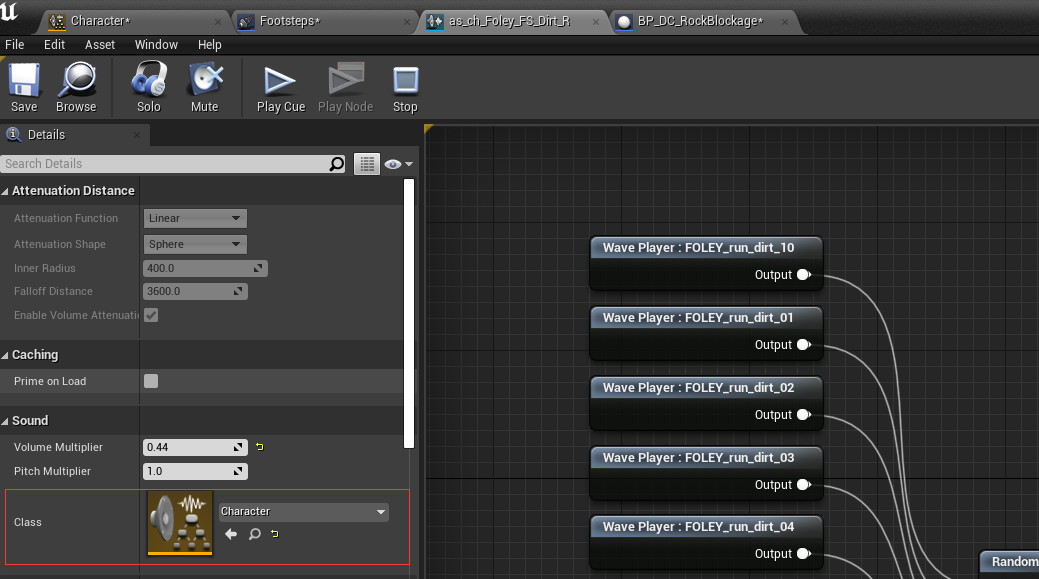
Task: Play the cue with Play Cue
Action: 281,89
